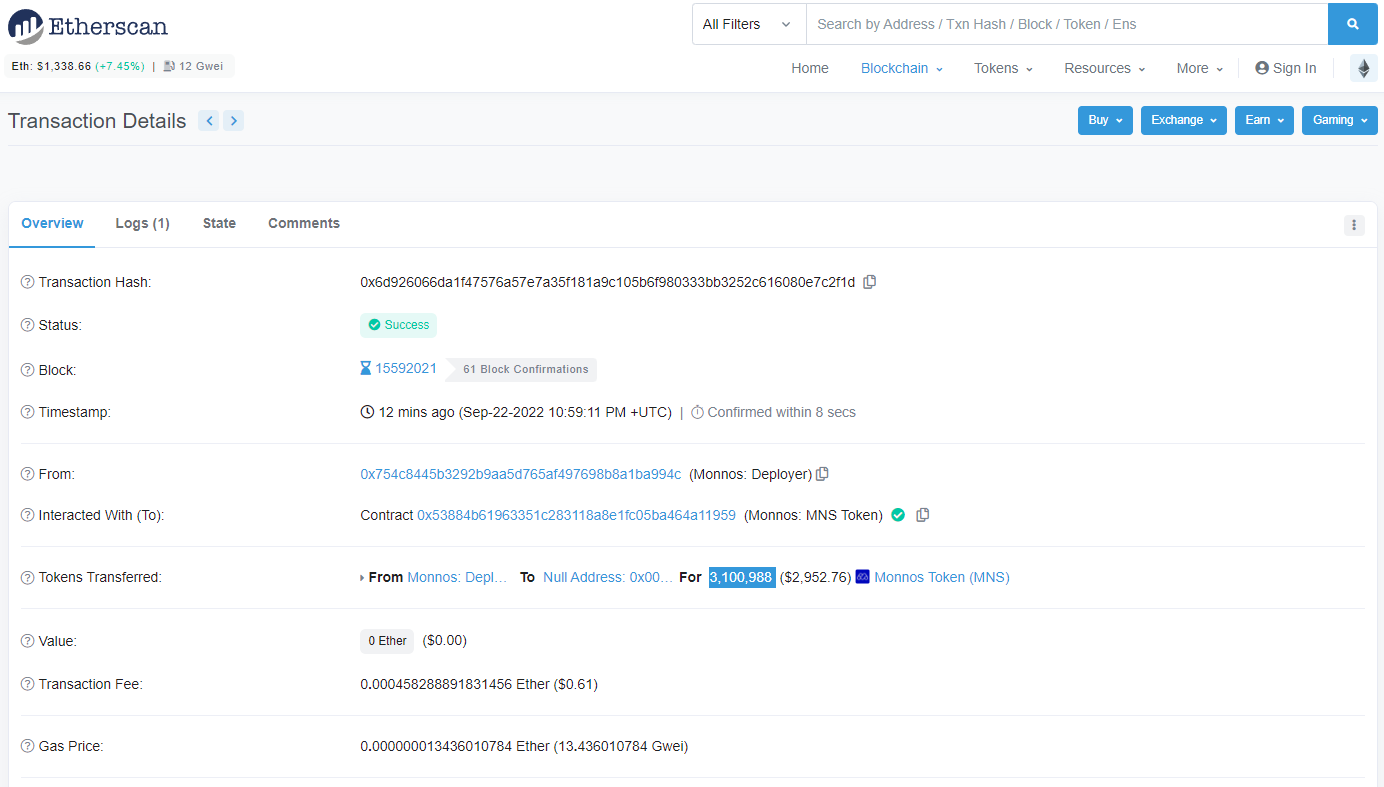Image resolution: width=1384 pixels, height=787 pixels.
Task: Expand the More menu
Action: [x=1200, y=68]
